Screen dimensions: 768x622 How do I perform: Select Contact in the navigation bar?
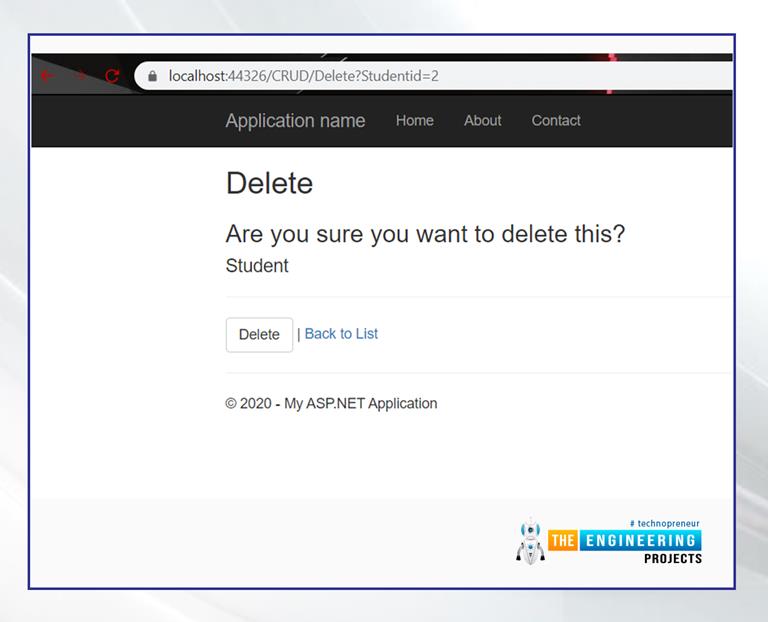(x=556, y=121)
